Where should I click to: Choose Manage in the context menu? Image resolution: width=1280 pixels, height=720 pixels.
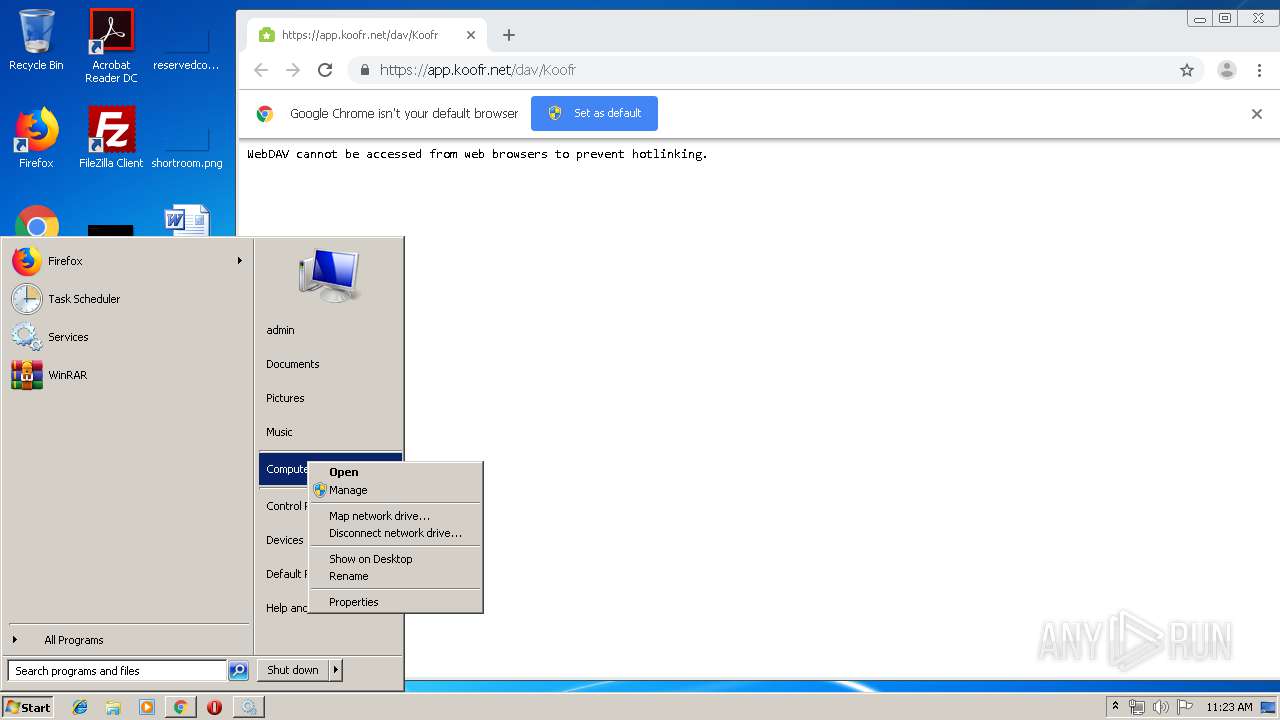pyautogui.click(x=395, y=490)
